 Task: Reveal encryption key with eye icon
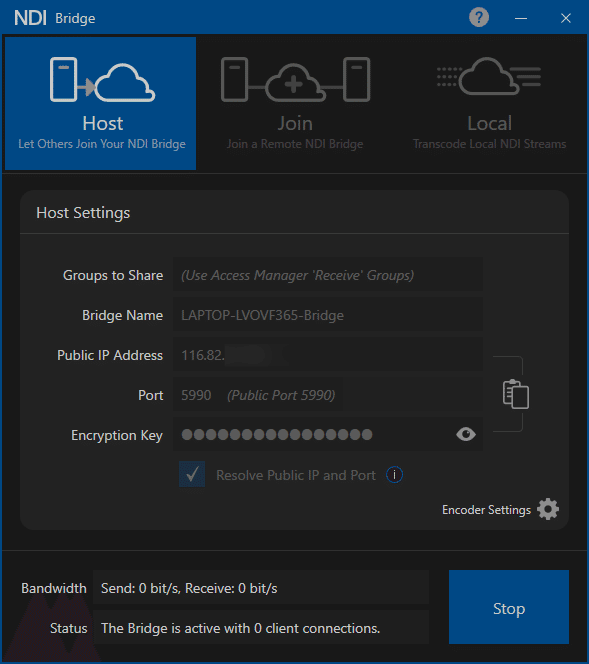pos(466,434)
